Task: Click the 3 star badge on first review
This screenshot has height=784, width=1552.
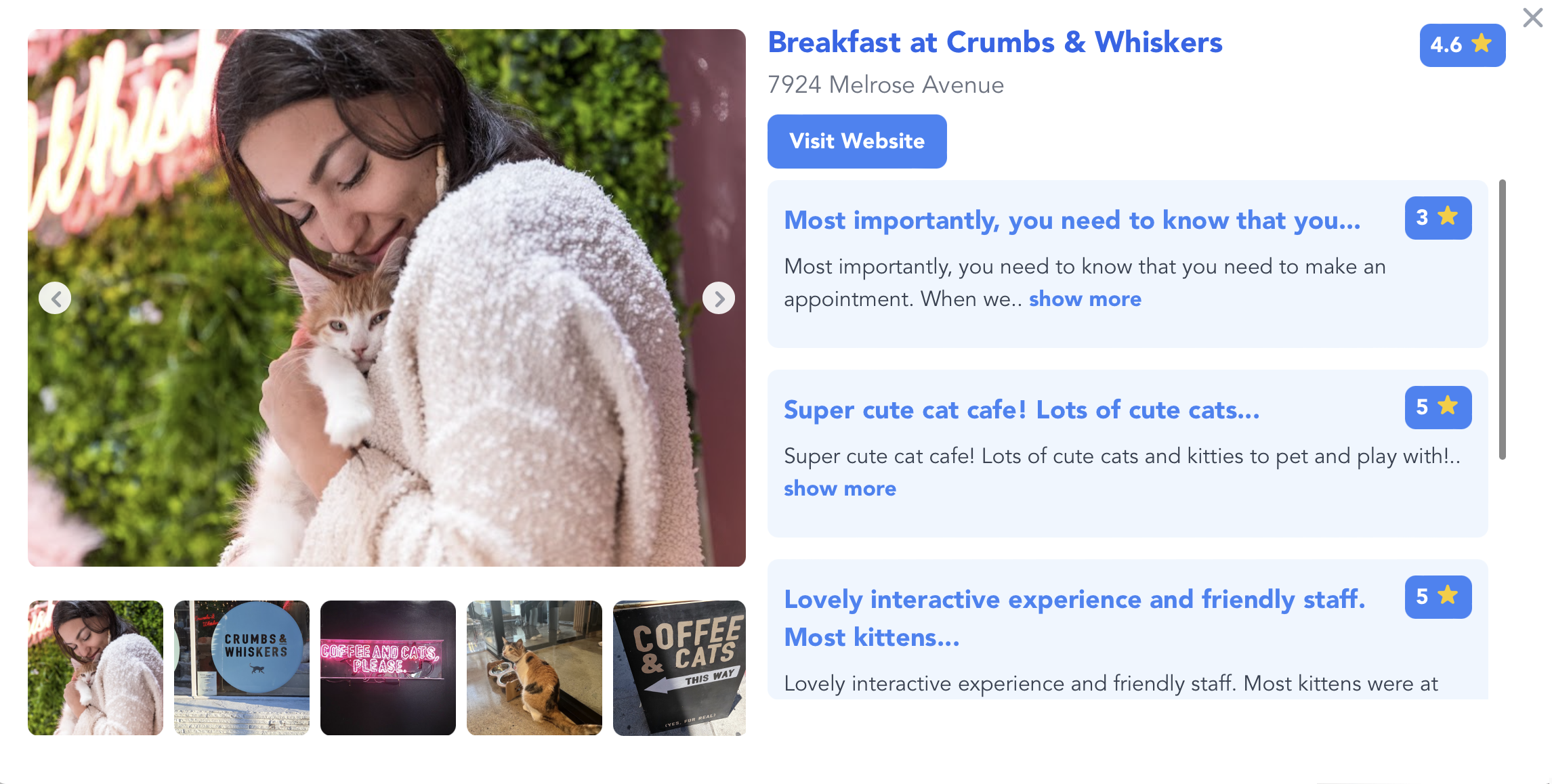Action: [1438, 217]
